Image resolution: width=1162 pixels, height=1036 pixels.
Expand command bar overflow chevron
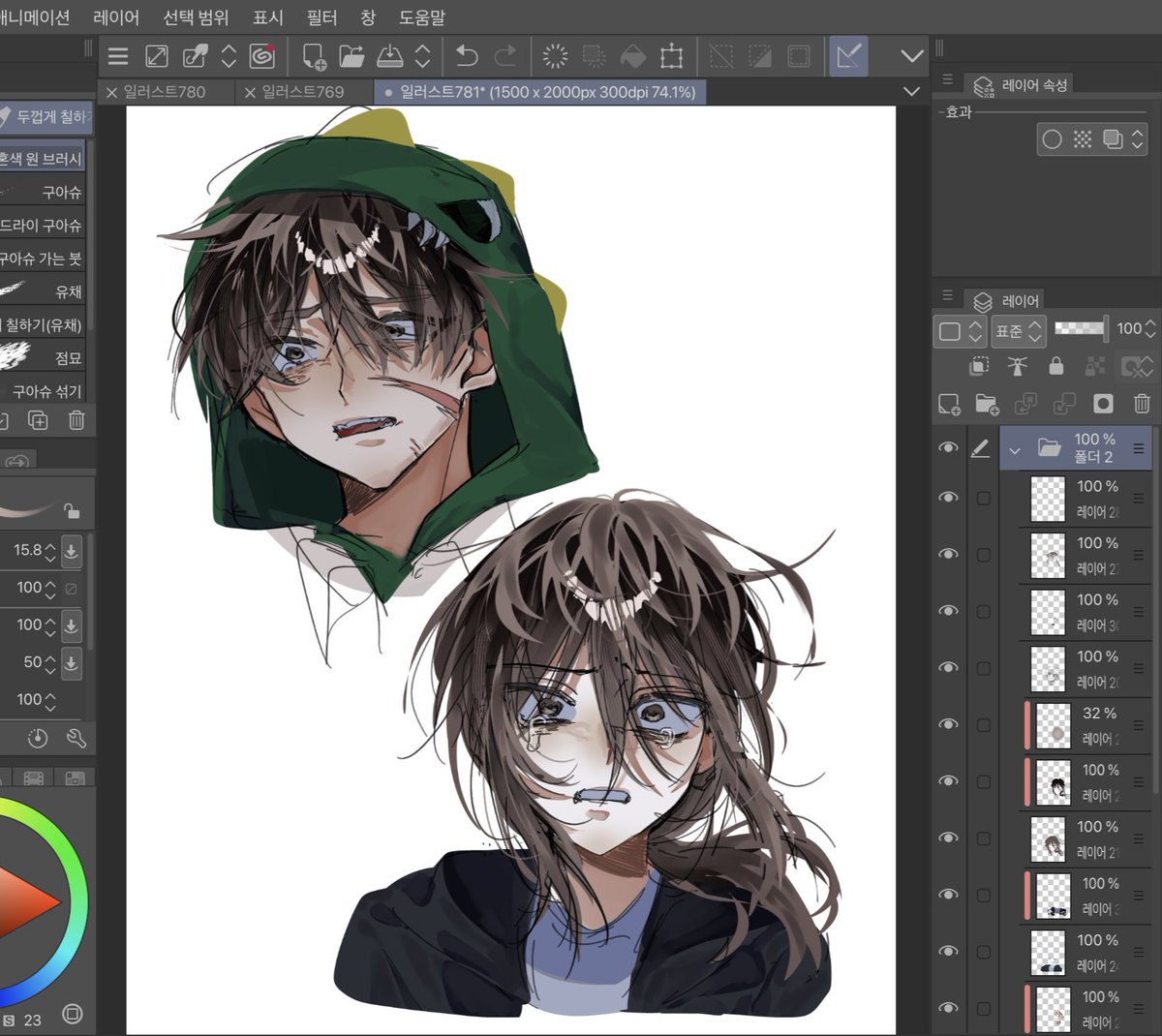[912, 57]
